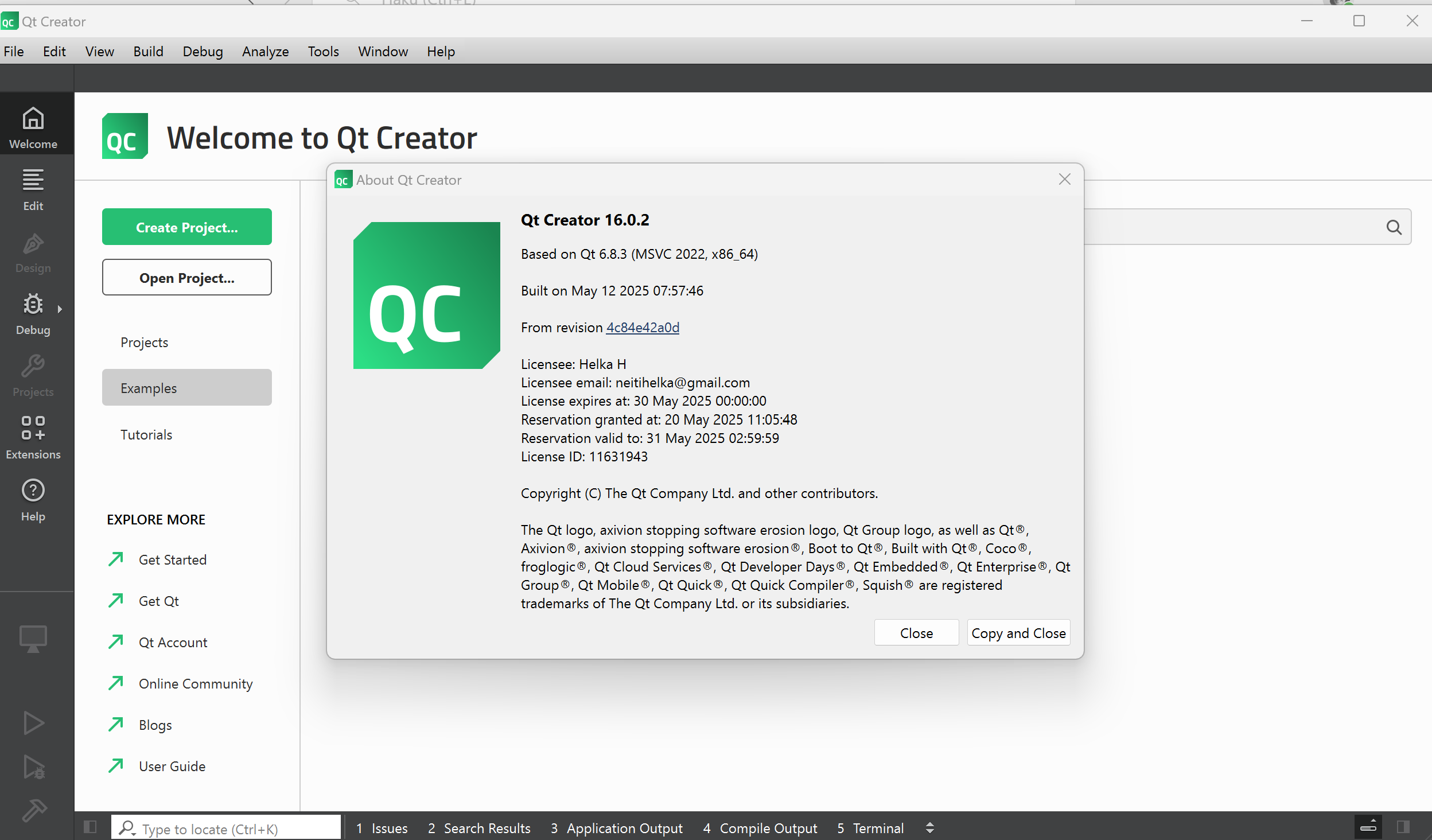This screenshot has width=1432, height=840.
Task: Click the kit selector monitor icon
Action: point(33,639)
